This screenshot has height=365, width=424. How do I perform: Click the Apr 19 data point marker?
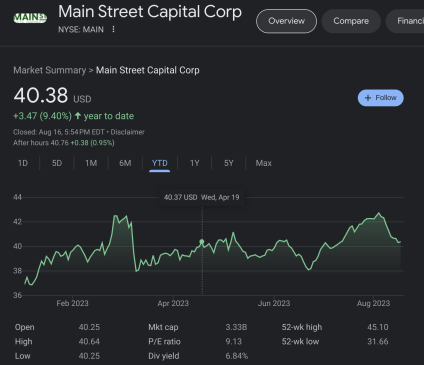[x=202, y=241]
